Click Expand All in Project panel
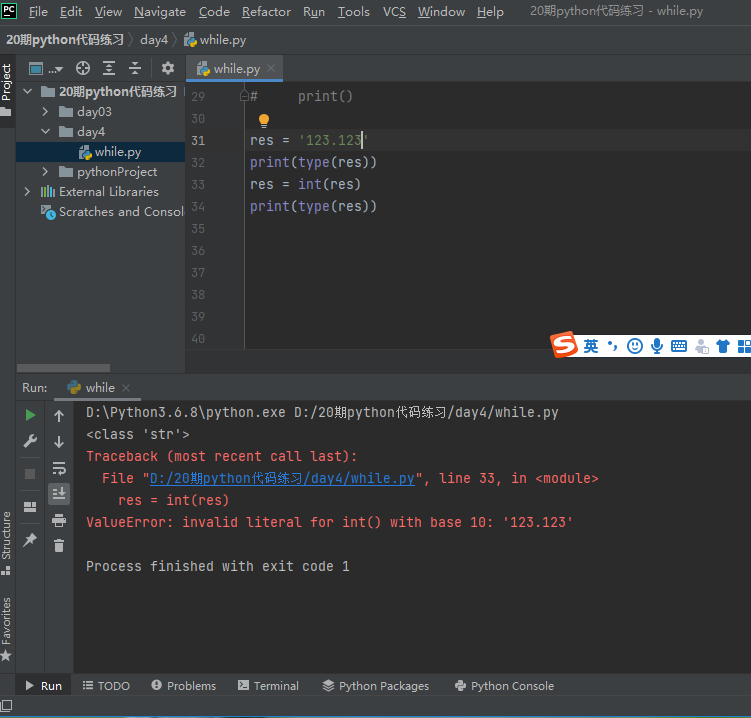This screenshot has height=718, width=751. click(109, 68)
